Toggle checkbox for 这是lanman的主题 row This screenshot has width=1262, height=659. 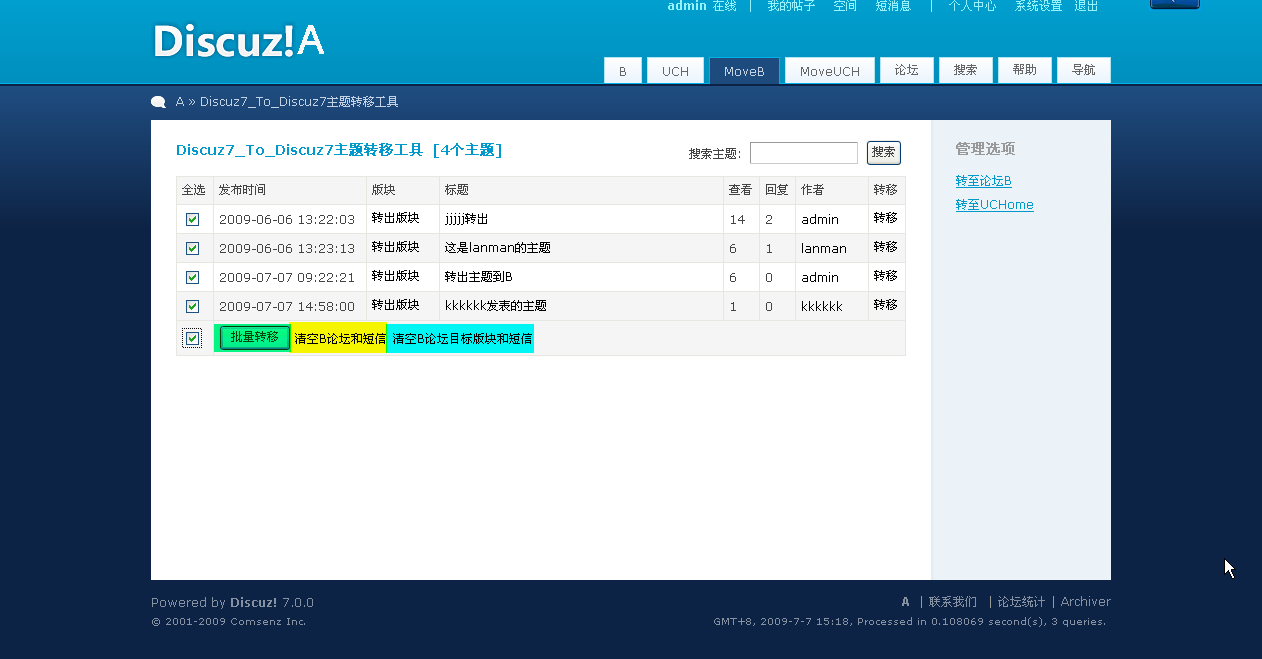[193, 248]
